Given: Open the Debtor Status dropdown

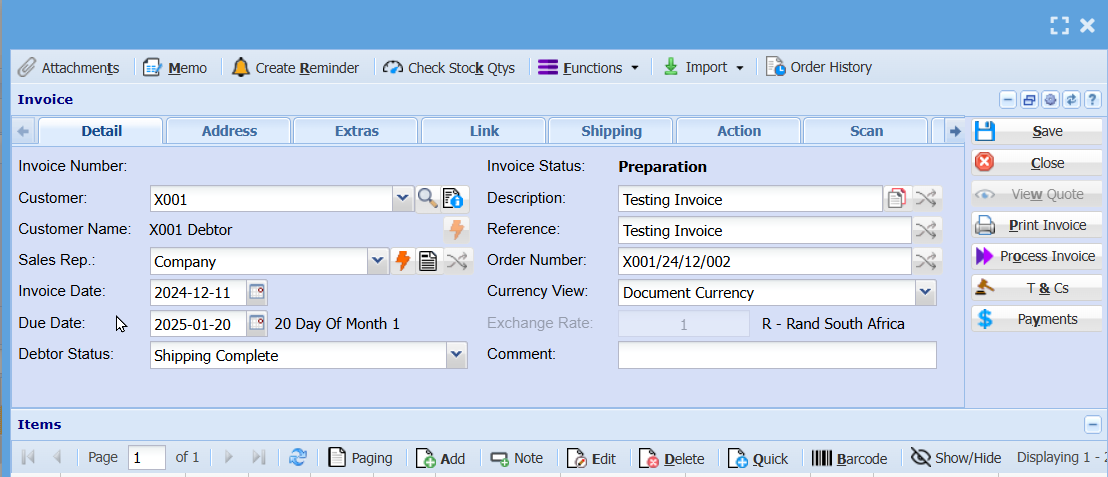Looking at the screenshot, I should click(456, 355).
